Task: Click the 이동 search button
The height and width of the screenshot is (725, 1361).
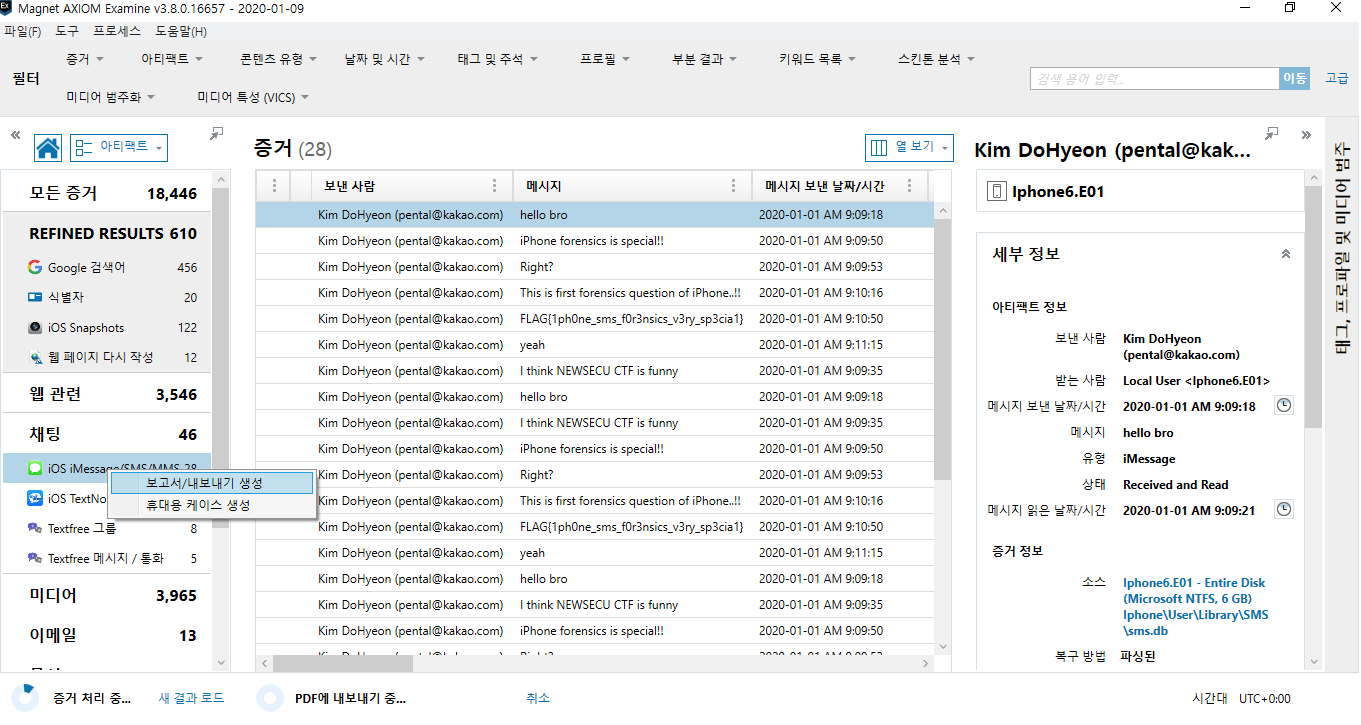Action: [x=1294, y=78]
